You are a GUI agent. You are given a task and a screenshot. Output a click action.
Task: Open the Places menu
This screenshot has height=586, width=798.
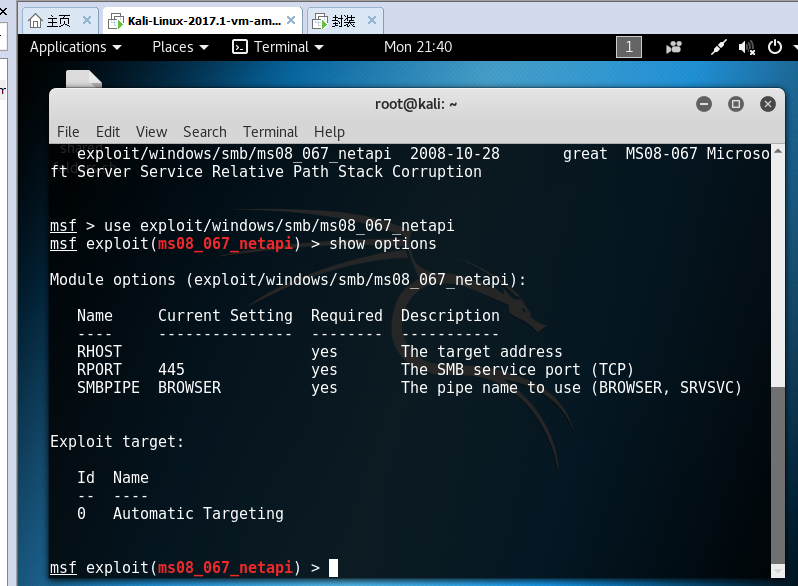click(x=180, y=47)
